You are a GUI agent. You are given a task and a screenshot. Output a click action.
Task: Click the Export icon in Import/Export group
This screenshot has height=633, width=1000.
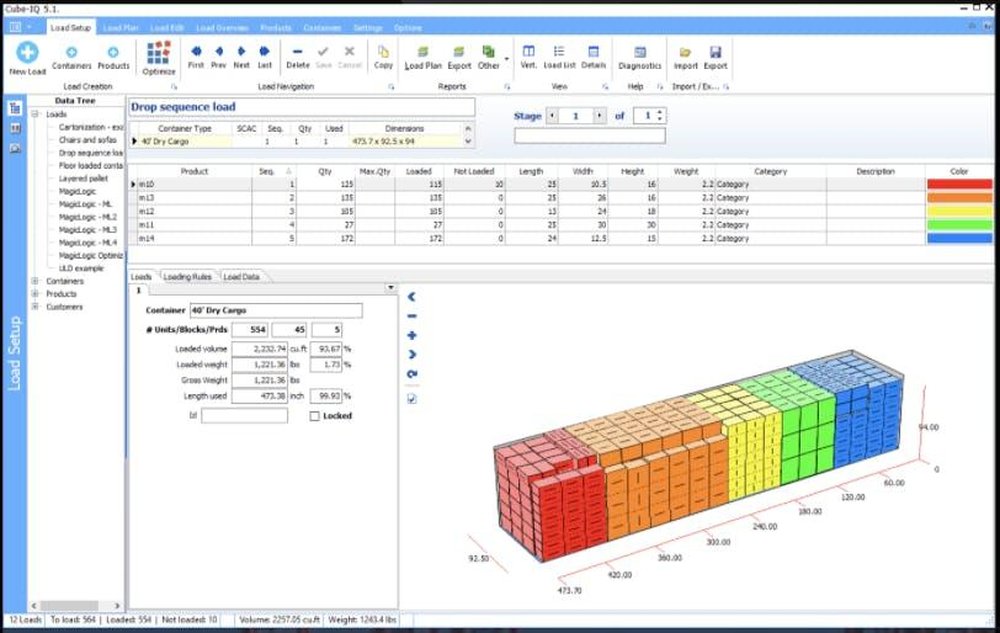click(x=716, y=56)
